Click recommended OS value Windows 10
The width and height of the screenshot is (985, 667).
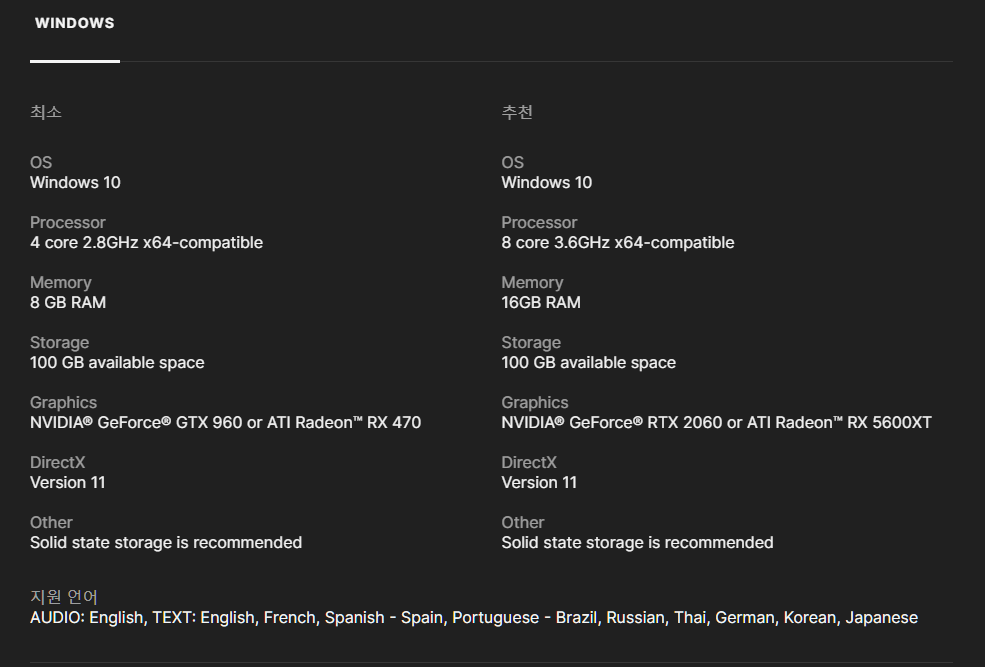click(547, 183)
